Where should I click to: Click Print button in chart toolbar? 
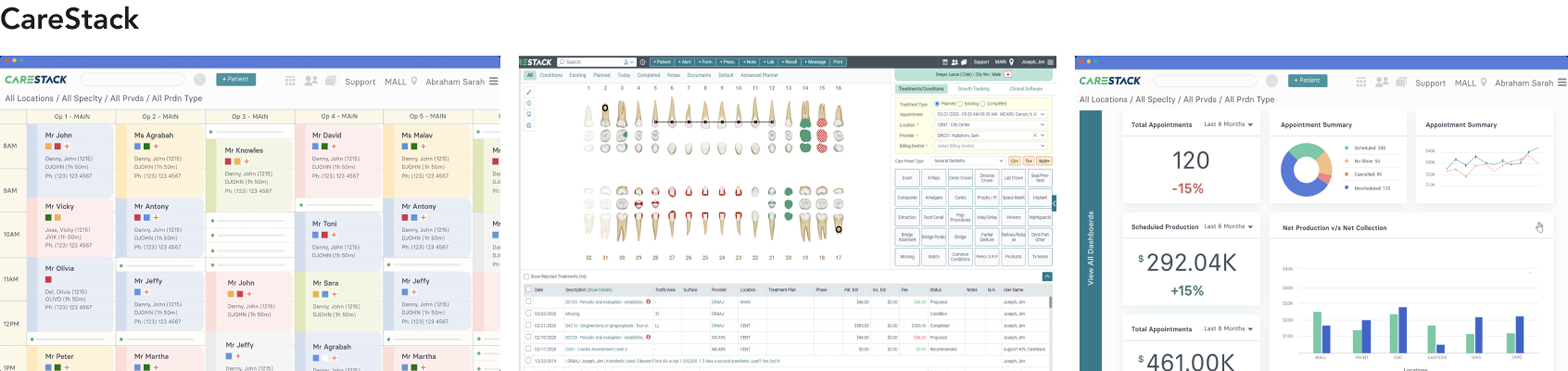click(838, 62)
